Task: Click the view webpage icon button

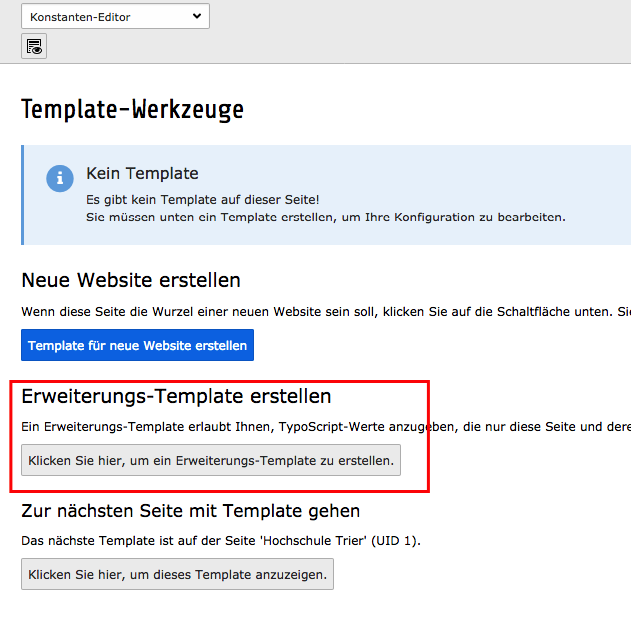Action: (x=34, y=46)
